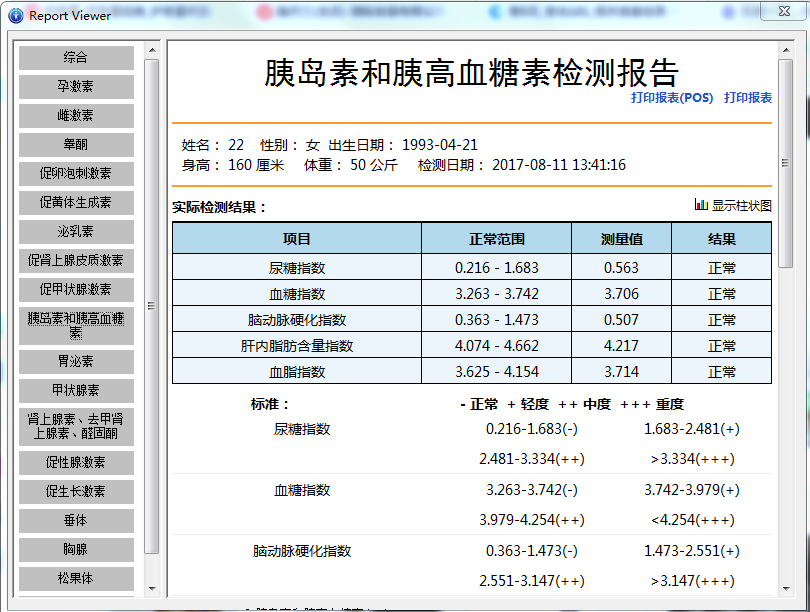This screenshot has height=612, width=810.
Task: Select the 松果体 category button
Action: click(x=76, y=578)
